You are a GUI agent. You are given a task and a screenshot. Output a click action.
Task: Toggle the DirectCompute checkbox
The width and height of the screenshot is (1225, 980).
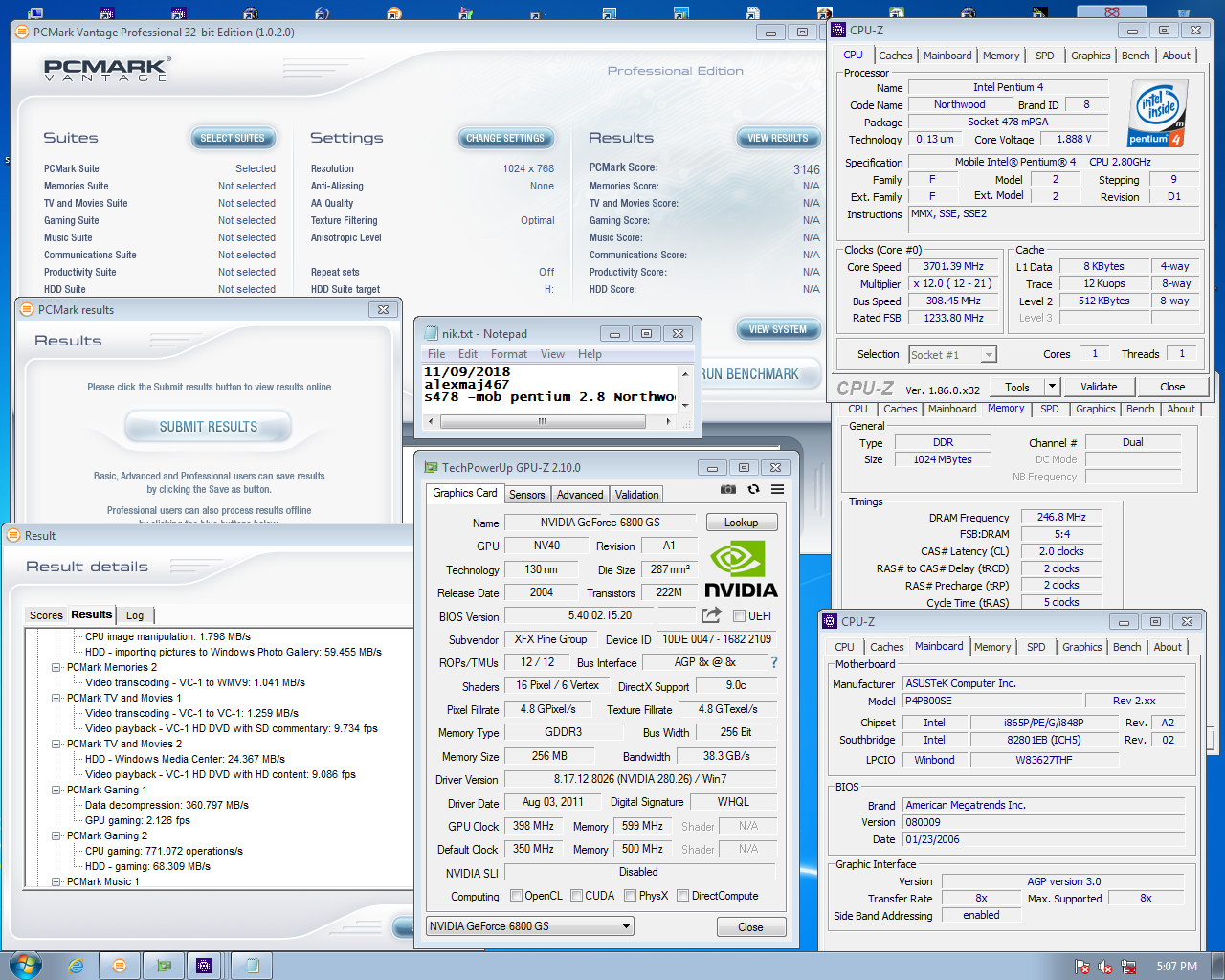(683, 896)
